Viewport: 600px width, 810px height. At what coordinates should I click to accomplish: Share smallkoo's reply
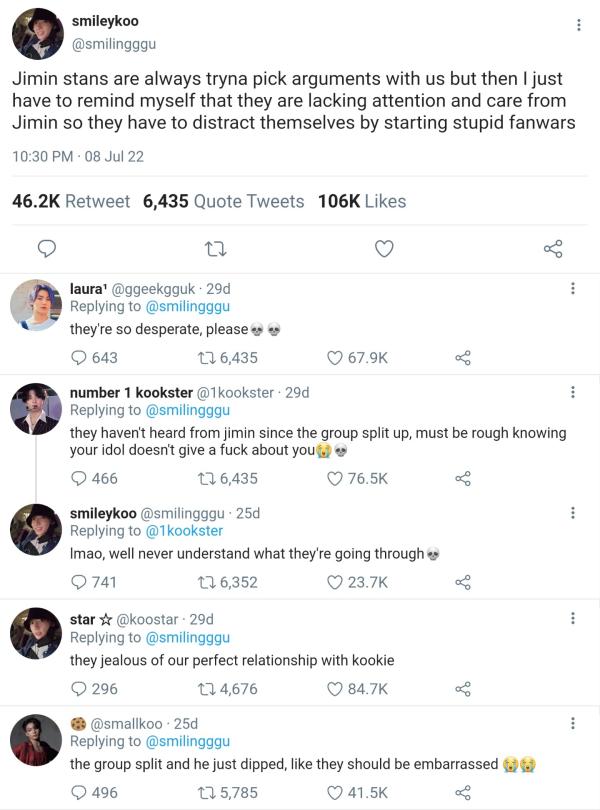pyautogui.click(x=462, y=793)
